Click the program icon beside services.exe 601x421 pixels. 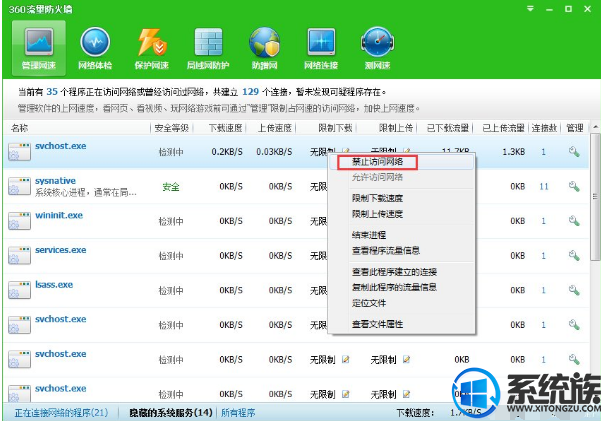point(19,255)
